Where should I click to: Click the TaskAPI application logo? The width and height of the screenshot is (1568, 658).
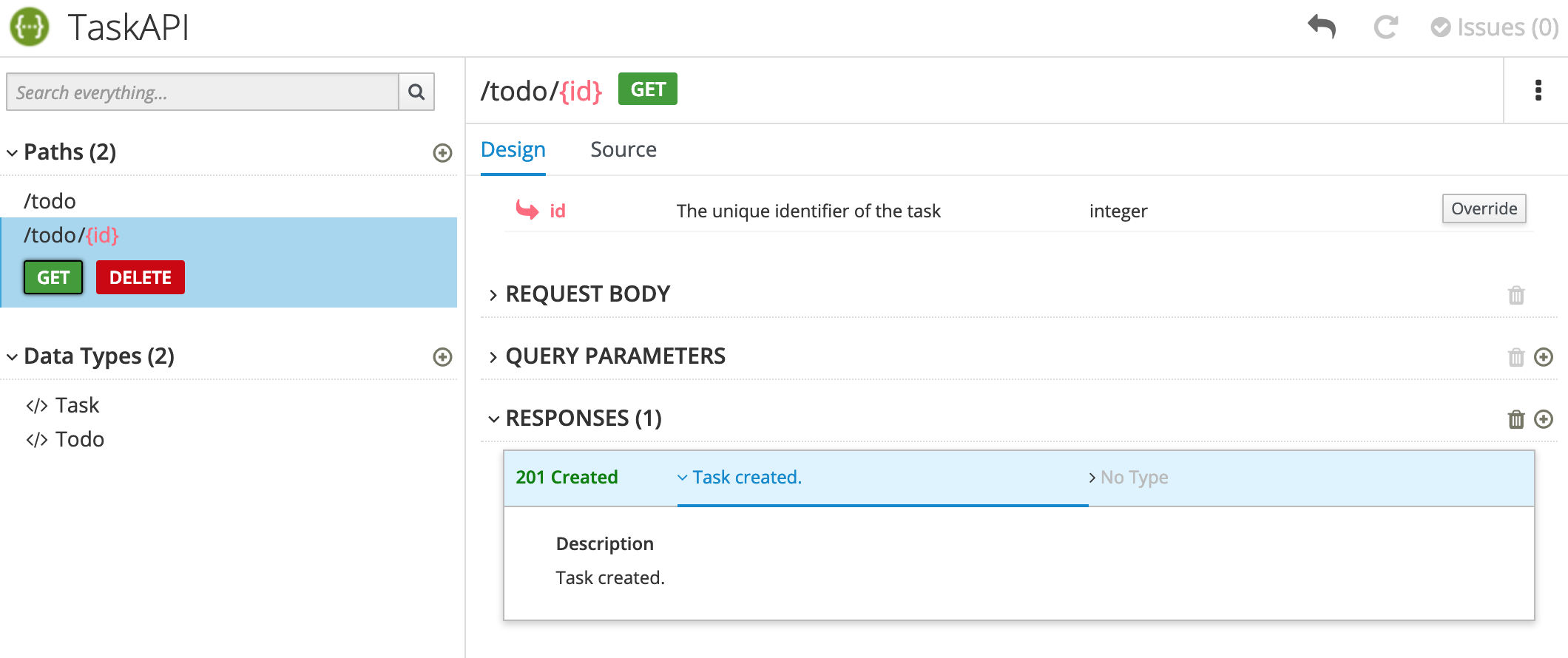pos(28,27)
